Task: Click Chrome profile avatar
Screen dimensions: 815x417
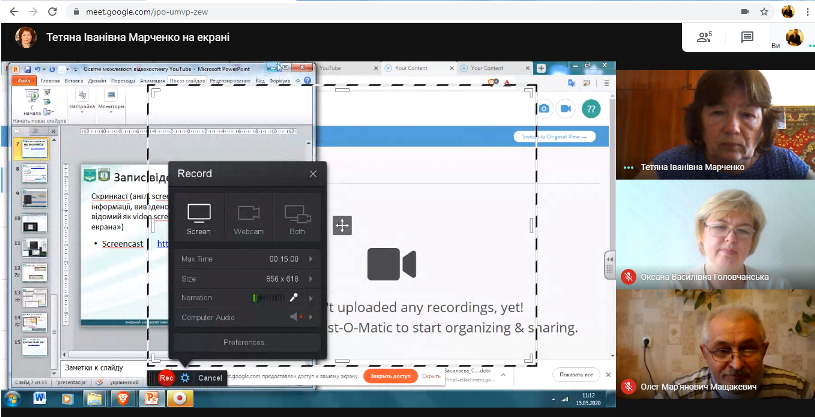Action: (x=788, y=11)
